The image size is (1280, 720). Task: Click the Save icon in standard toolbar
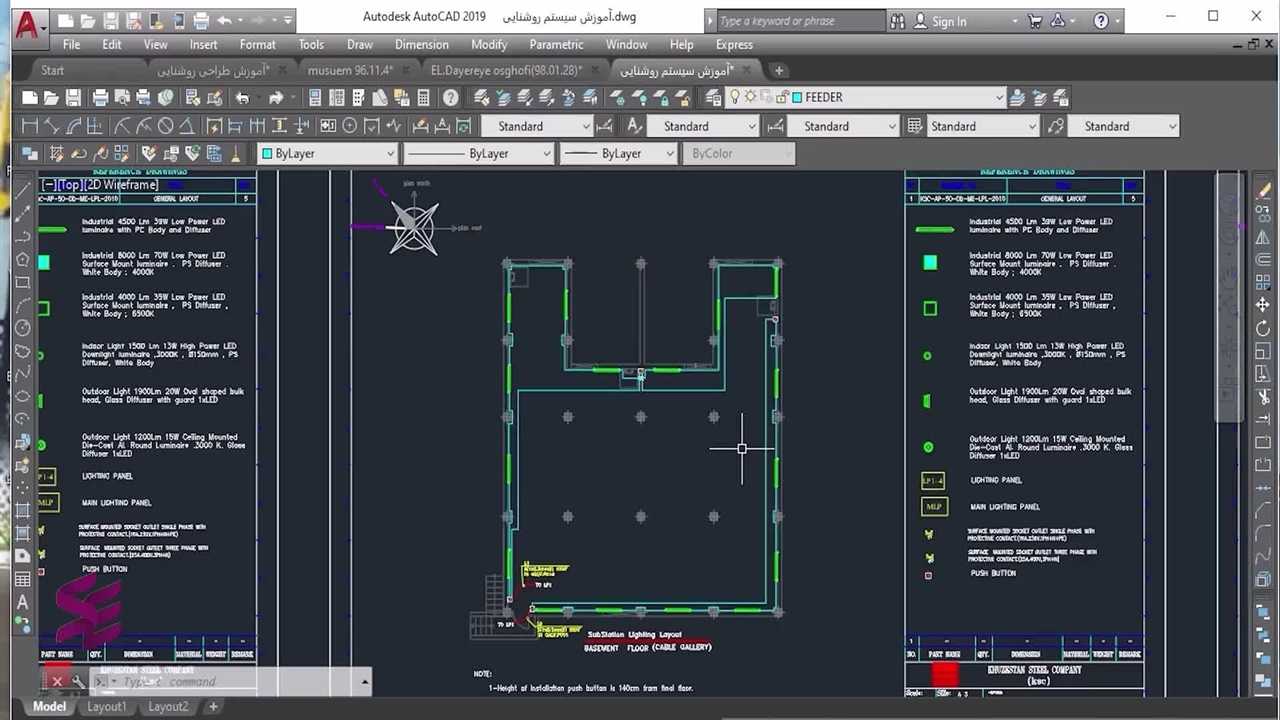click(x=73, y=98)
